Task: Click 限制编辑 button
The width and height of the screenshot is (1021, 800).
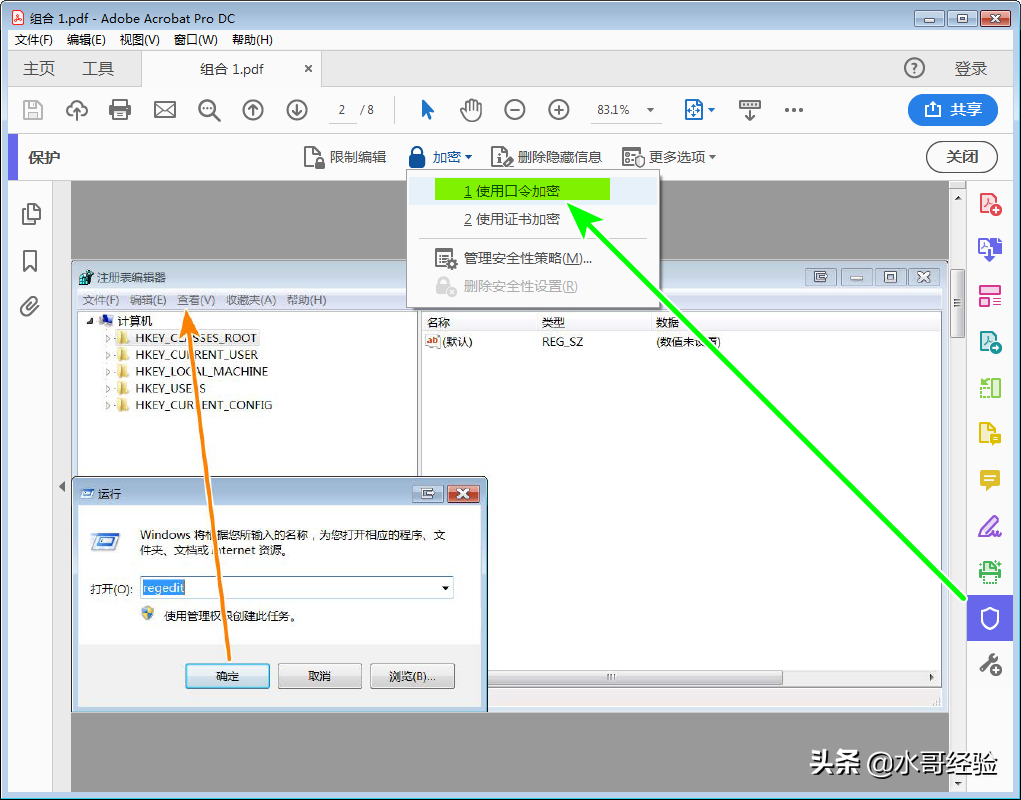Action: (x=345, y=157)
